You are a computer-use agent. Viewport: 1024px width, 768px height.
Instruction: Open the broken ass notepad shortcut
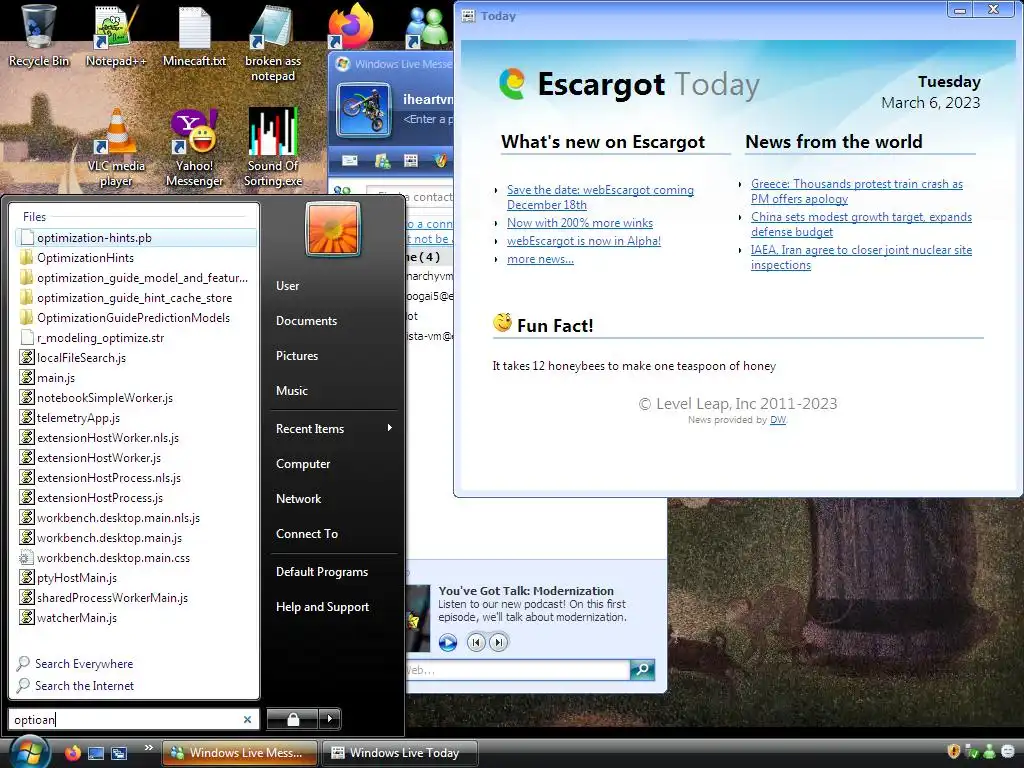(x=273, y=43)
